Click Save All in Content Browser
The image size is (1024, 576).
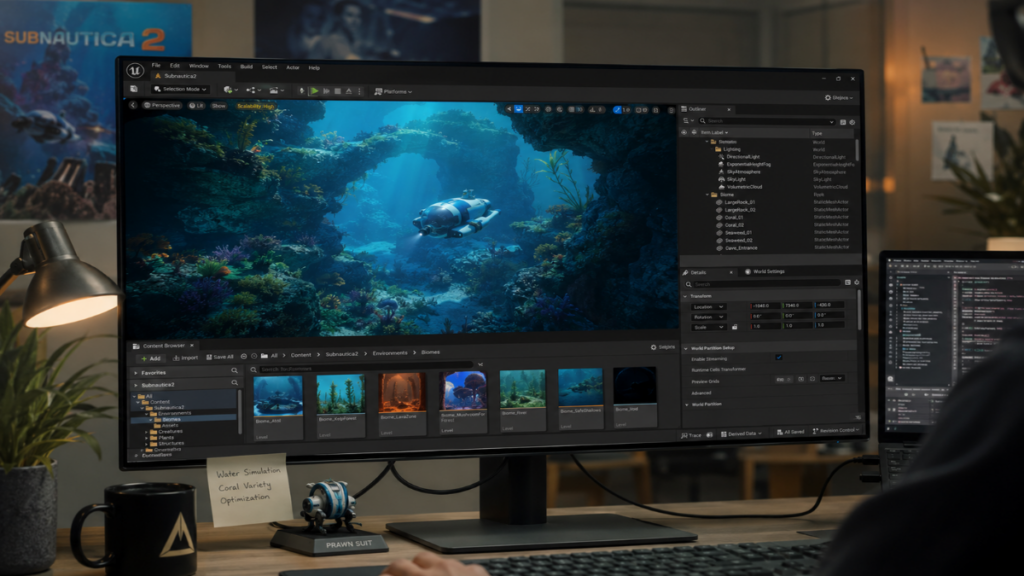[x=219, y=357]
